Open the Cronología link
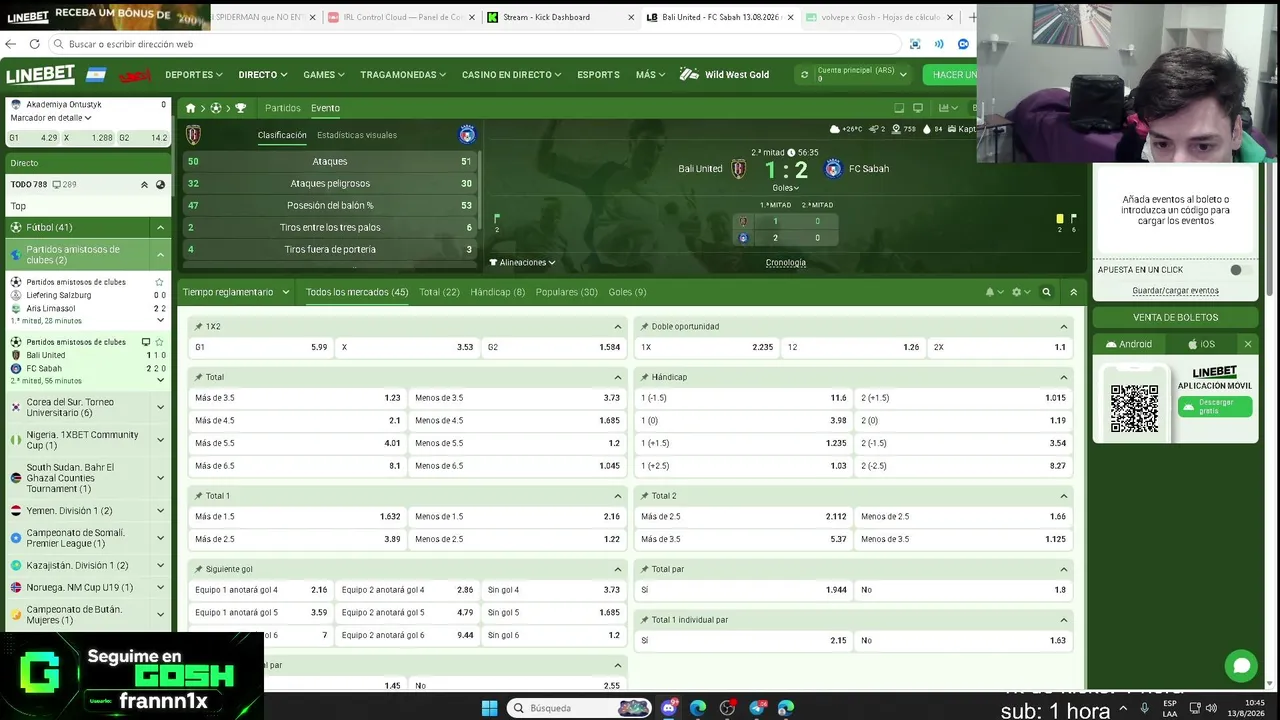Viewport: 1280px width, 720px height. (x=786, y=263)
